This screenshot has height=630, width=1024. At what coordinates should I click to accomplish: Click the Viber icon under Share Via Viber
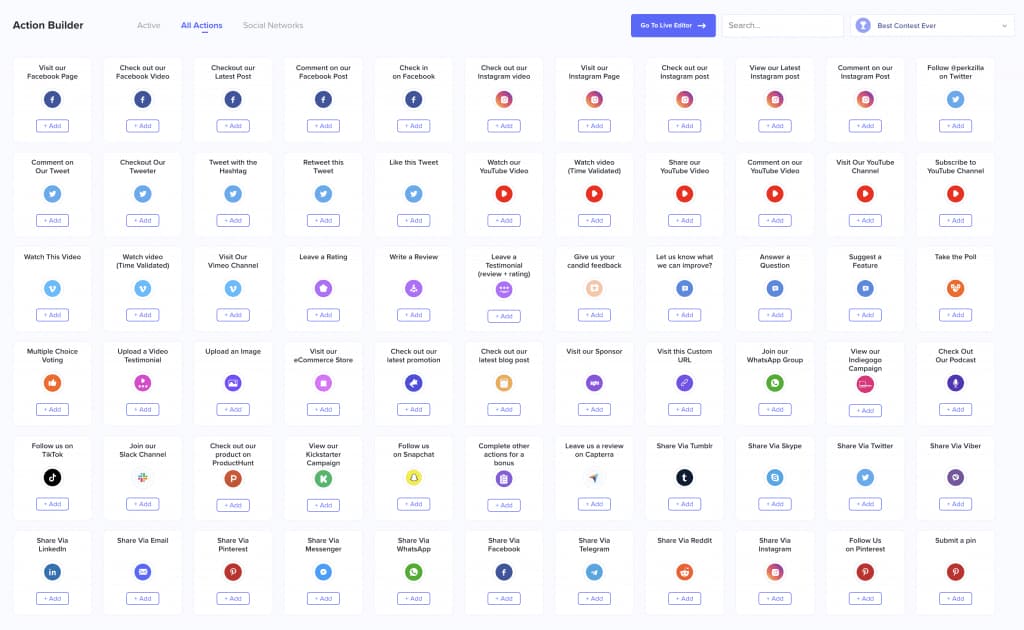point(955,478)
